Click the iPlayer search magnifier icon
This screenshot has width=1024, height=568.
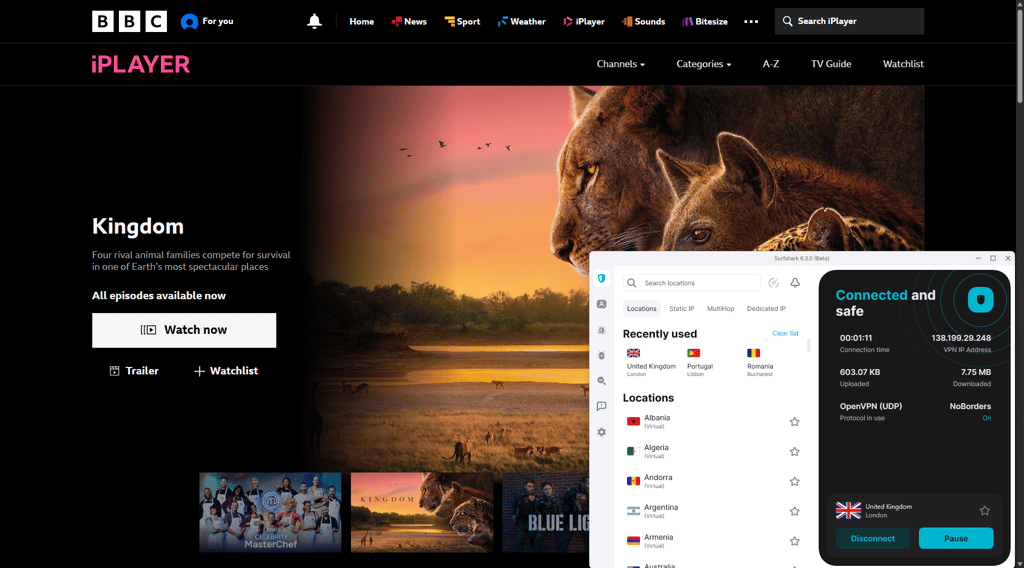[x=788, y=22]
